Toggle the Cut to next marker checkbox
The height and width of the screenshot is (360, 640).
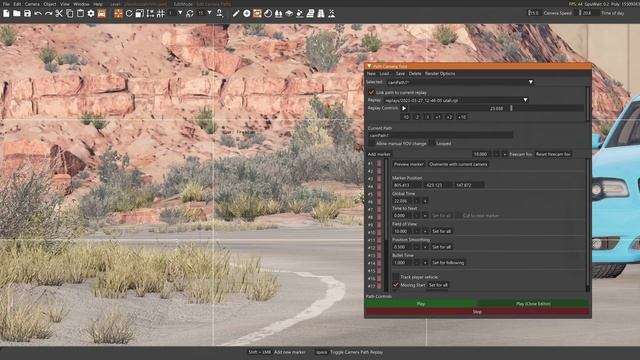(x=458, y=216)
